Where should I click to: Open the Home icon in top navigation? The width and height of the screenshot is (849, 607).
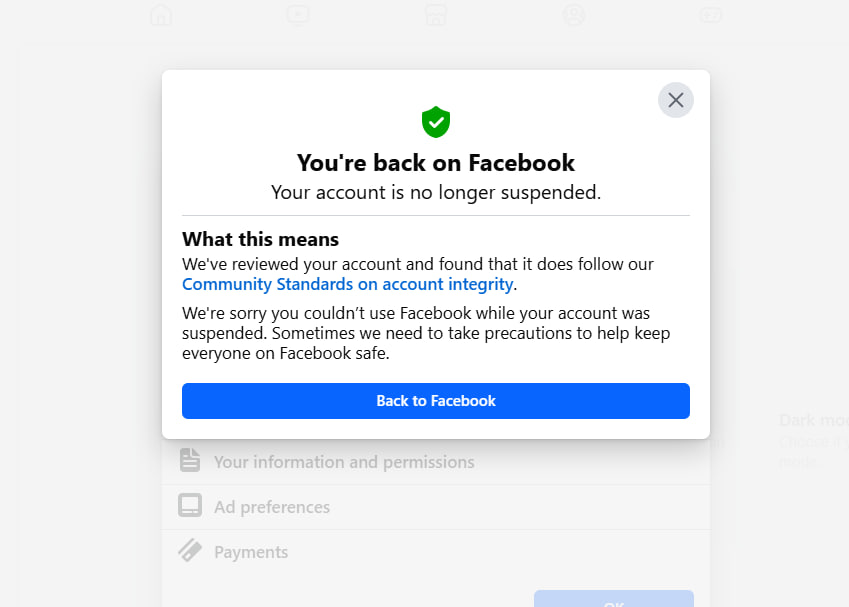pyautogui.click(x=161, y=15)
